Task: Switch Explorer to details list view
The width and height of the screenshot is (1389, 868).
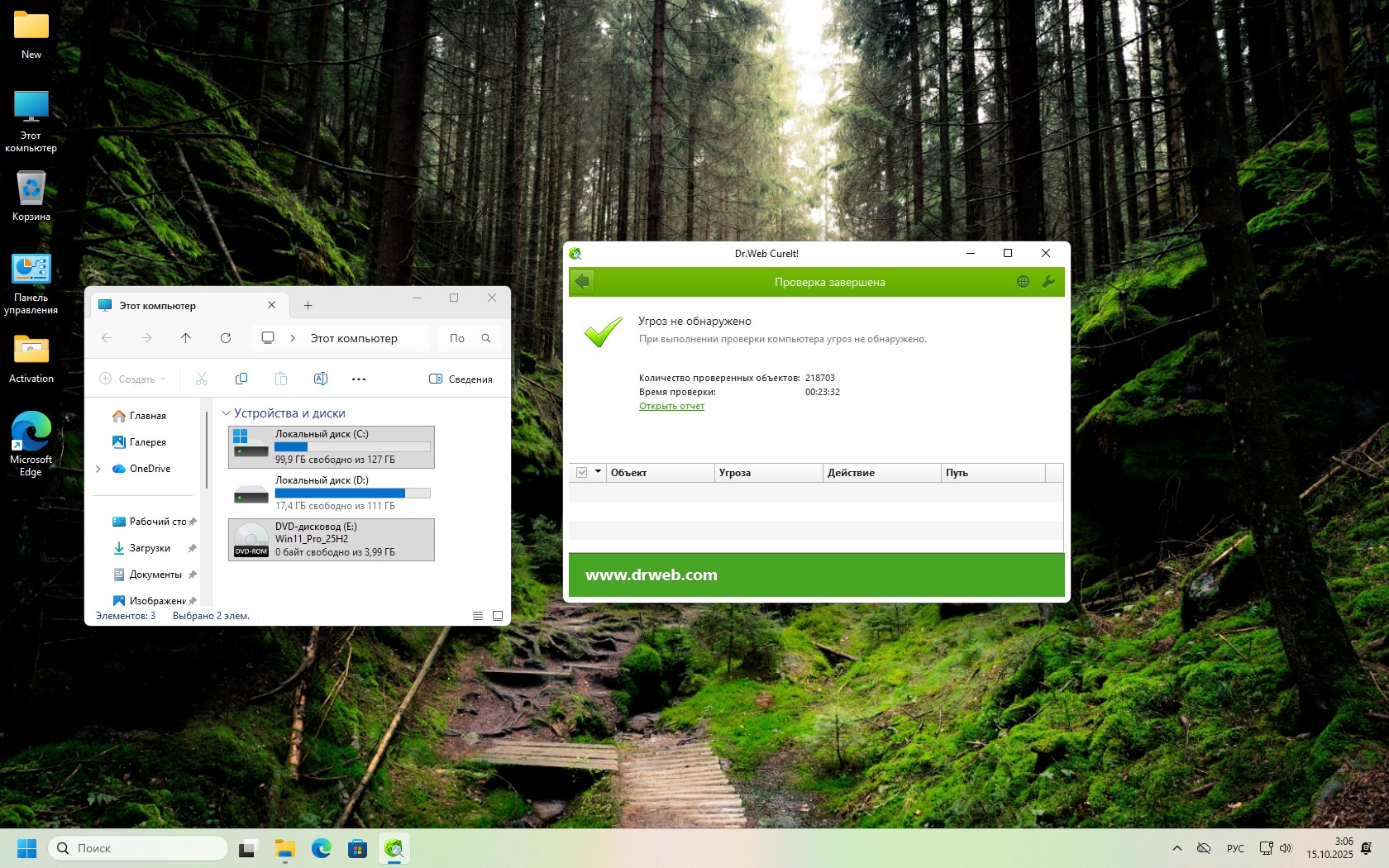Action: point(478,616)
